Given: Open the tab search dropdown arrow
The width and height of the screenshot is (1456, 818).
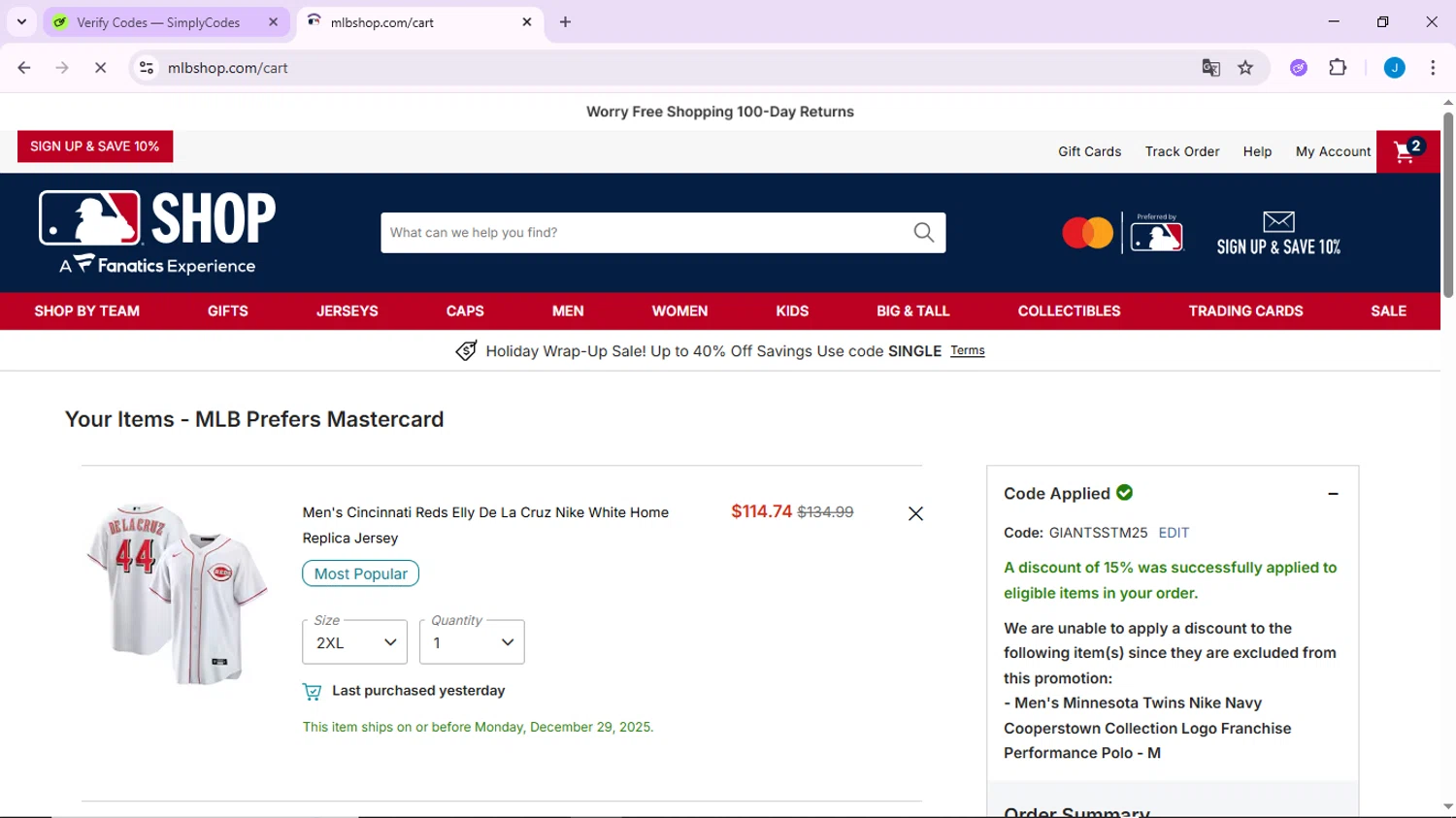Looking at the screenshot, I should [x=21, y=21].
